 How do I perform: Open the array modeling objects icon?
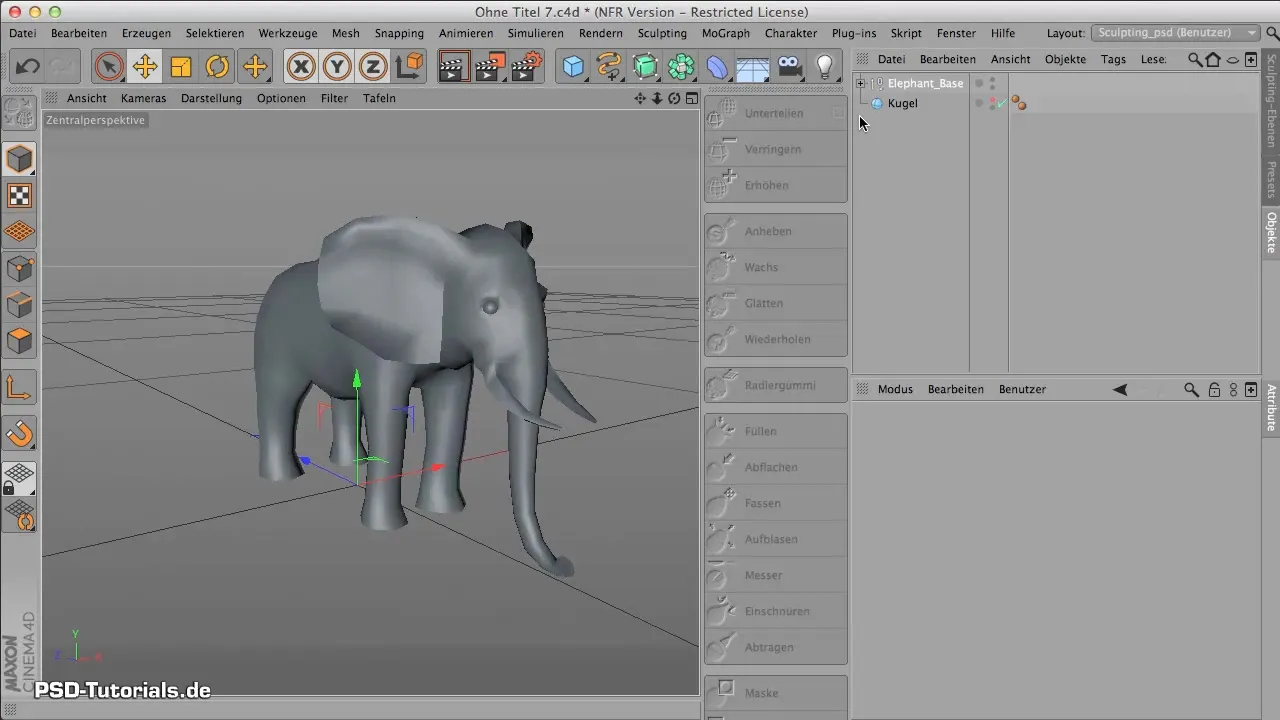click(x=681, y=67)
